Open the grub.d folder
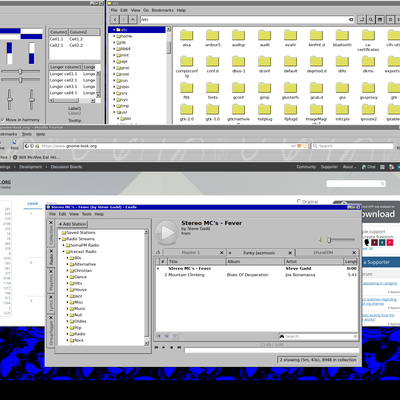Viewport: 400px width, 400px height. tap(316, 91)
